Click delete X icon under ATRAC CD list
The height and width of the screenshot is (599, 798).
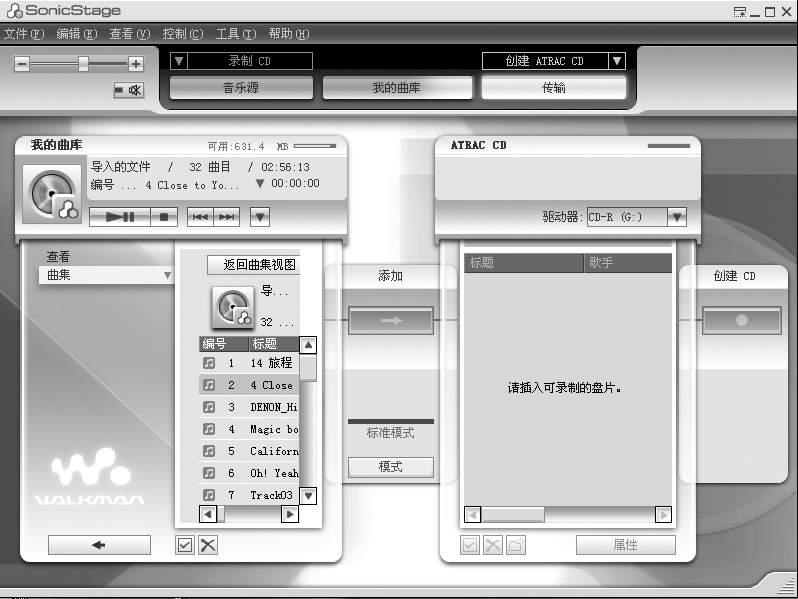493,545
